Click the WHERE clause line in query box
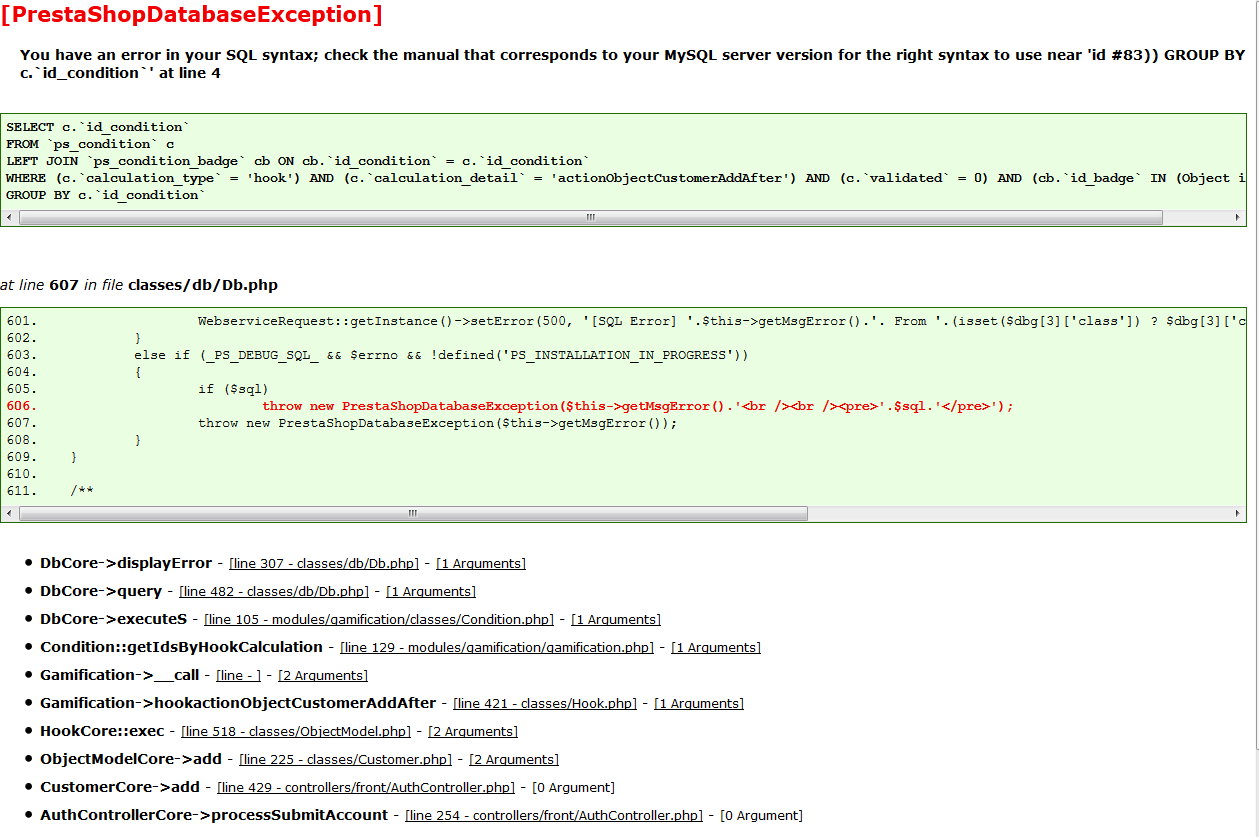The height and width of the screenshot is (837, 1259). coord(626,178)
